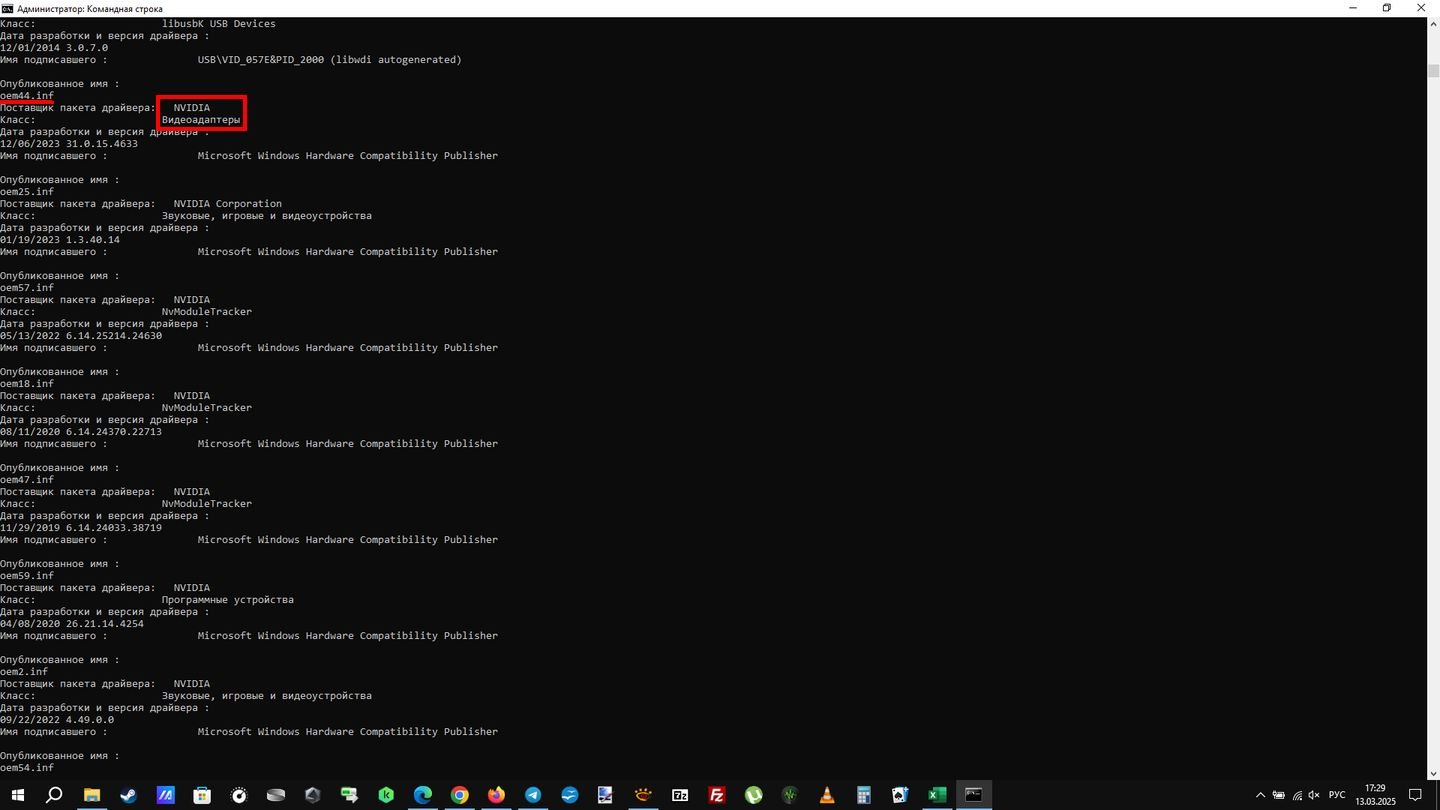Switch input language via РУС indicator
The height and width of the screenshot is (810, 1440).
1337,795
